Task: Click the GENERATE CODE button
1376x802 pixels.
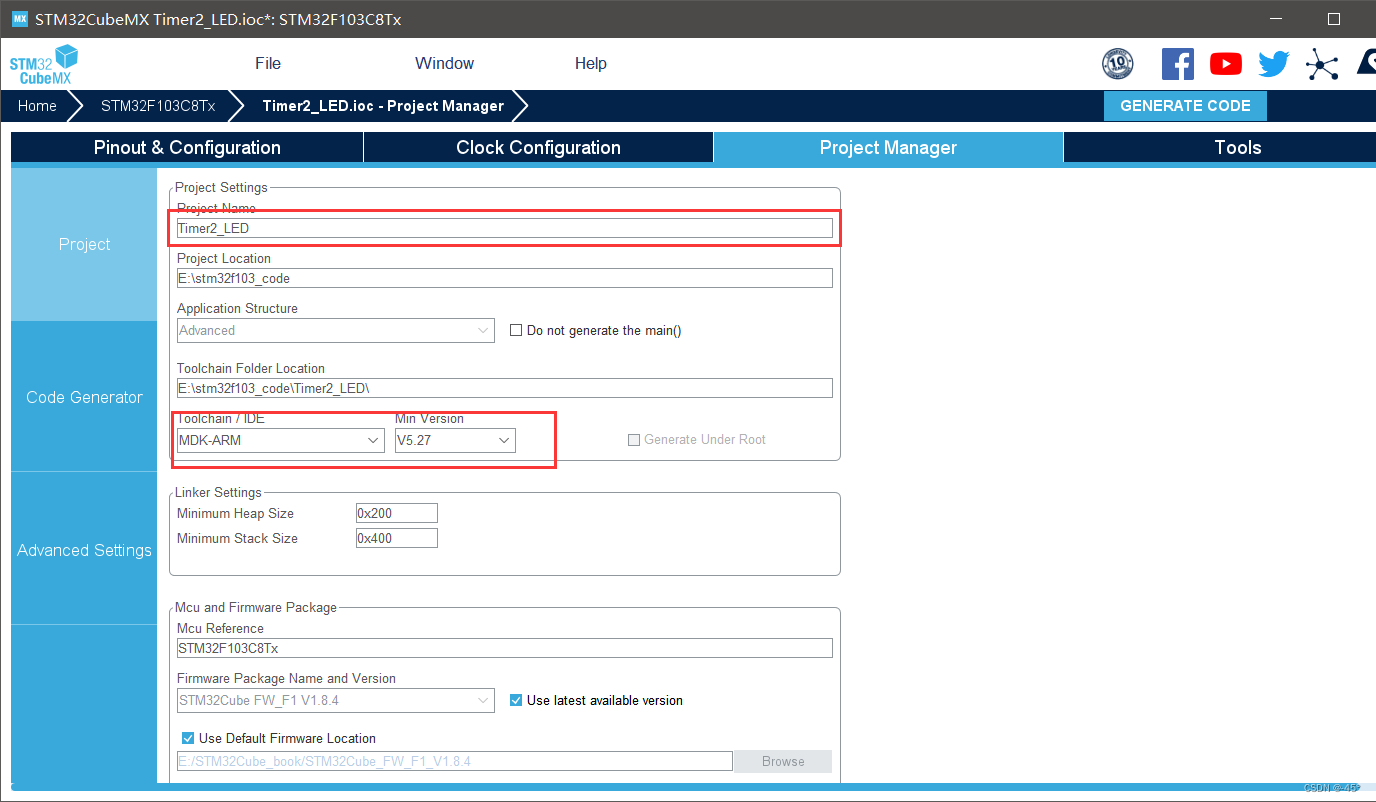Action: click(x=1185, y=106)
